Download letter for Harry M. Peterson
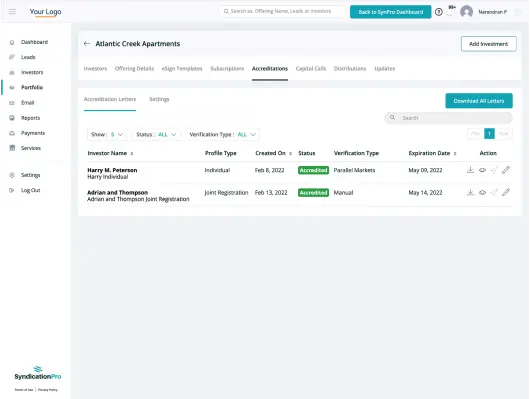The image size is (530, 399). click(x=470, y=170)
